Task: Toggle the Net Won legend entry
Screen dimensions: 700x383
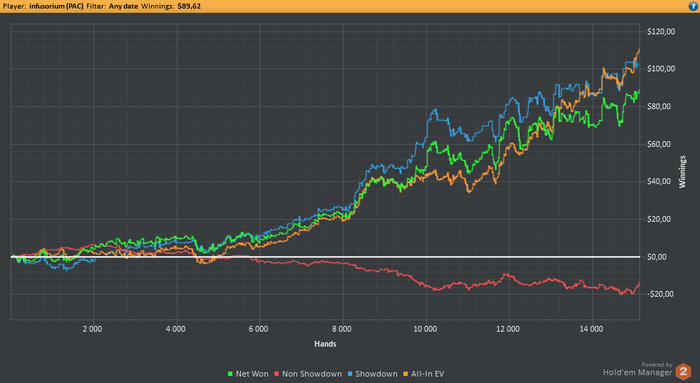Action: point(248,374)
